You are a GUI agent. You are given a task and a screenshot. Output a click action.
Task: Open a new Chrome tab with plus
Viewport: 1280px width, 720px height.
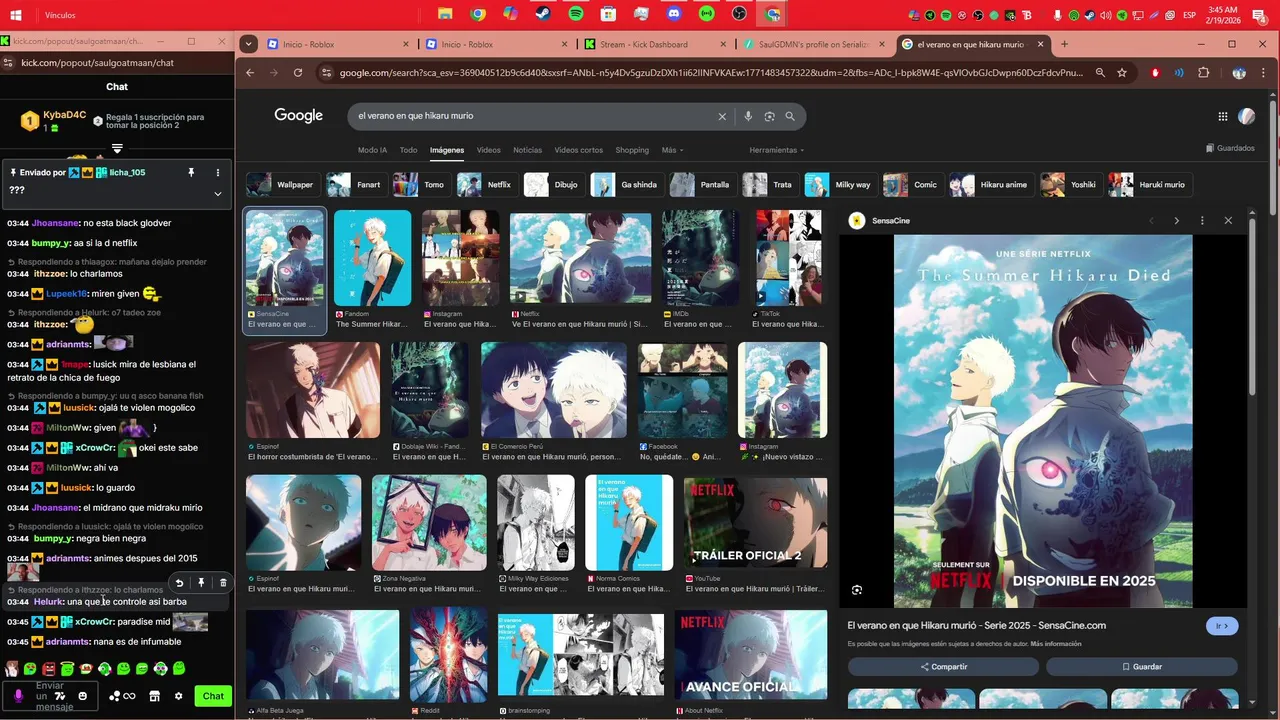1064,44
